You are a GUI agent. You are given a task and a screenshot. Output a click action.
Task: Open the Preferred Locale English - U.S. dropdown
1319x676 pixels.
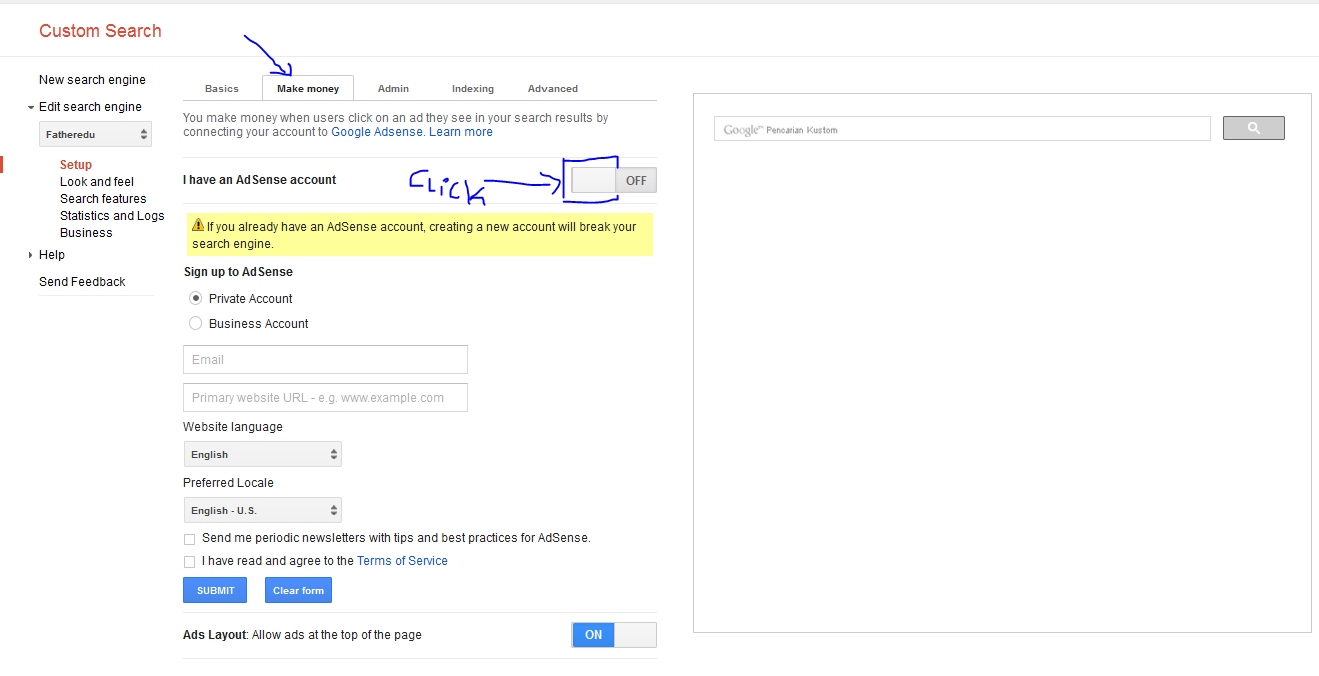click(x=263, y=510)
